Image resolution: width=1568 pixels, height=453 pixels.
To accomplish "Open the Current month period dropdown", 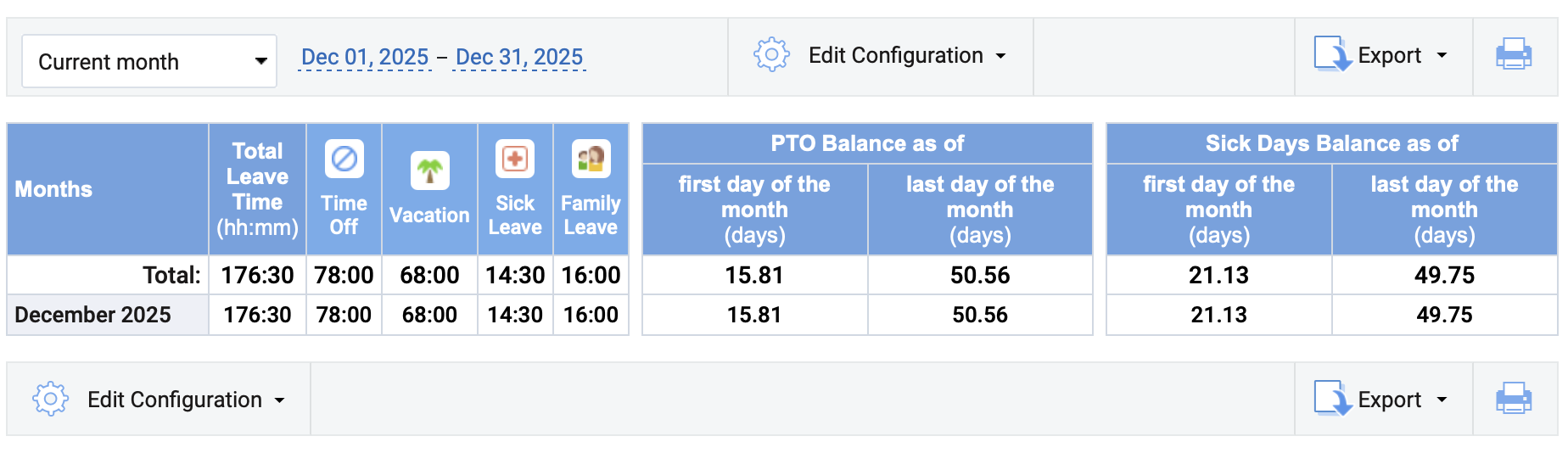I will pos(149,61).
